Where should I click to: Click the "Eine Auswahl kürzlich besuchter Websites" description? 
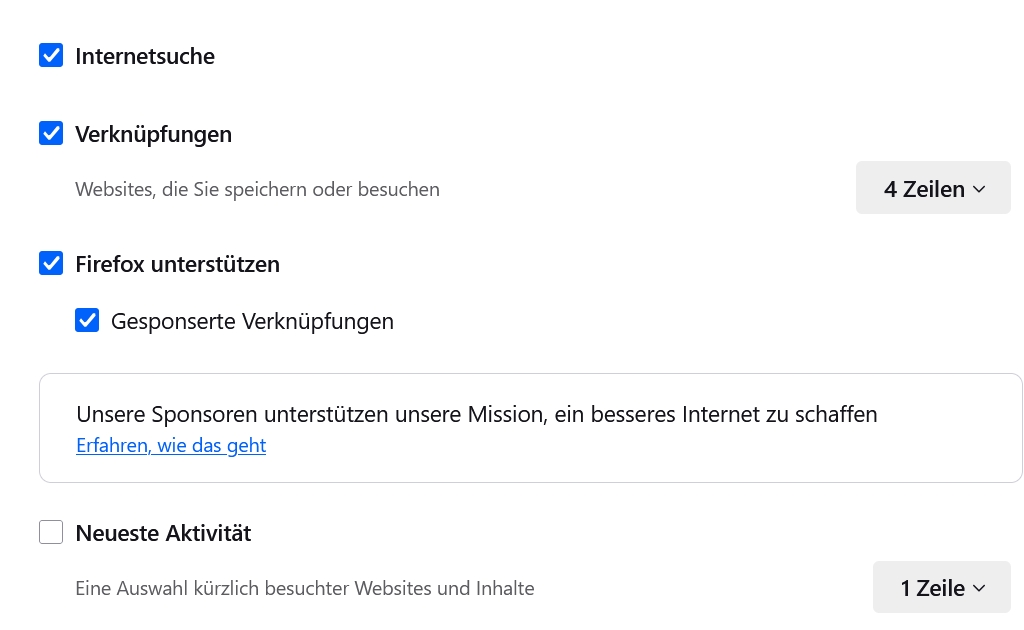click(304, 588)
